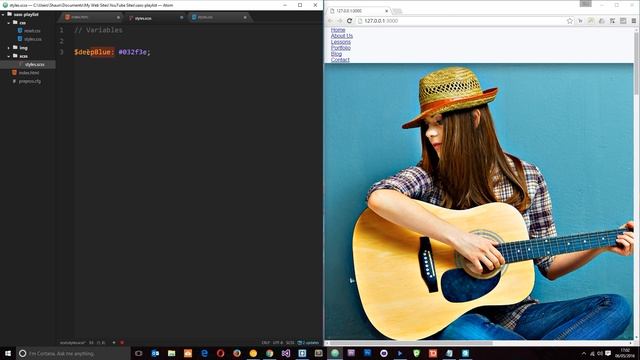Open Task View on the taskbar

(139, 353)
